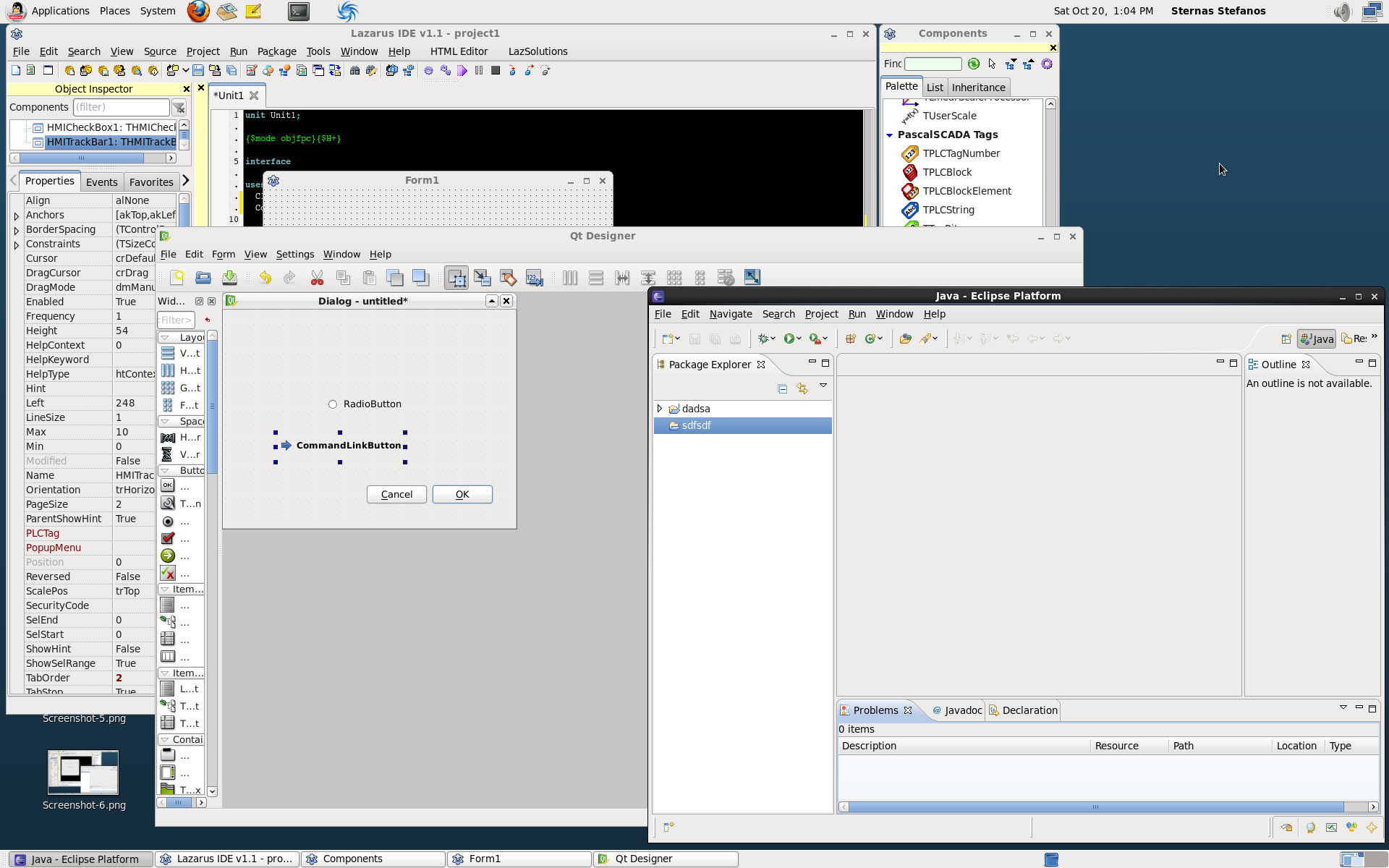This screenshot has width=1389, height=868.
Task: Open Navigate menu in Eclipse
Action: coord(731,314)
